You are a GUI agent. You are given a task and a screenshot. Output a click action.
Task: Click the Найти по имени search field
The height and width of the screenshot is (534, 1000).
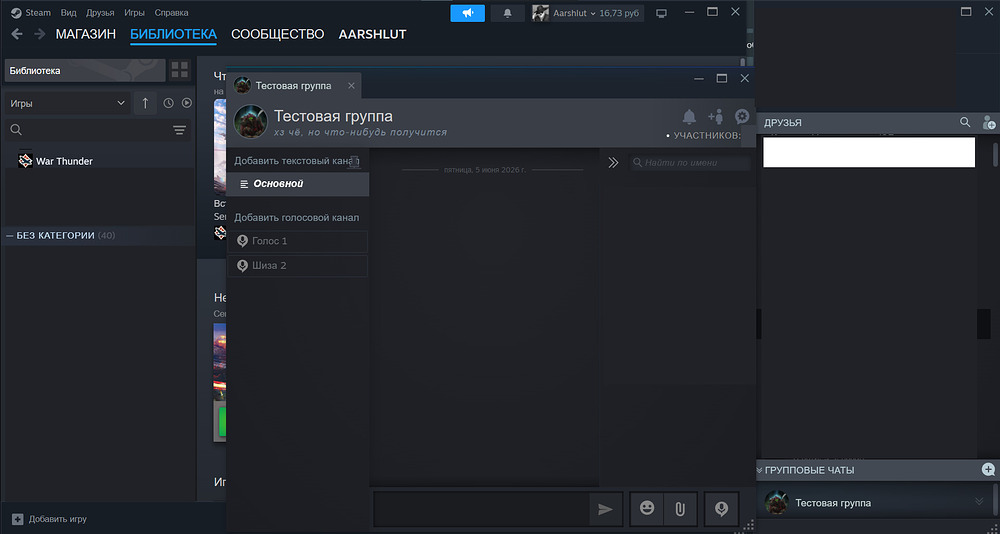[690, 163]
